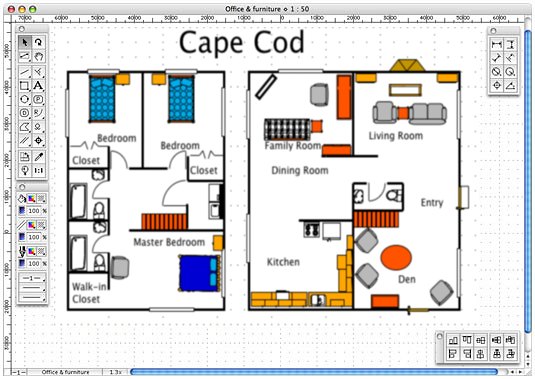Select the text tool A
Viewport: 535px width, 379px height.
39,85
